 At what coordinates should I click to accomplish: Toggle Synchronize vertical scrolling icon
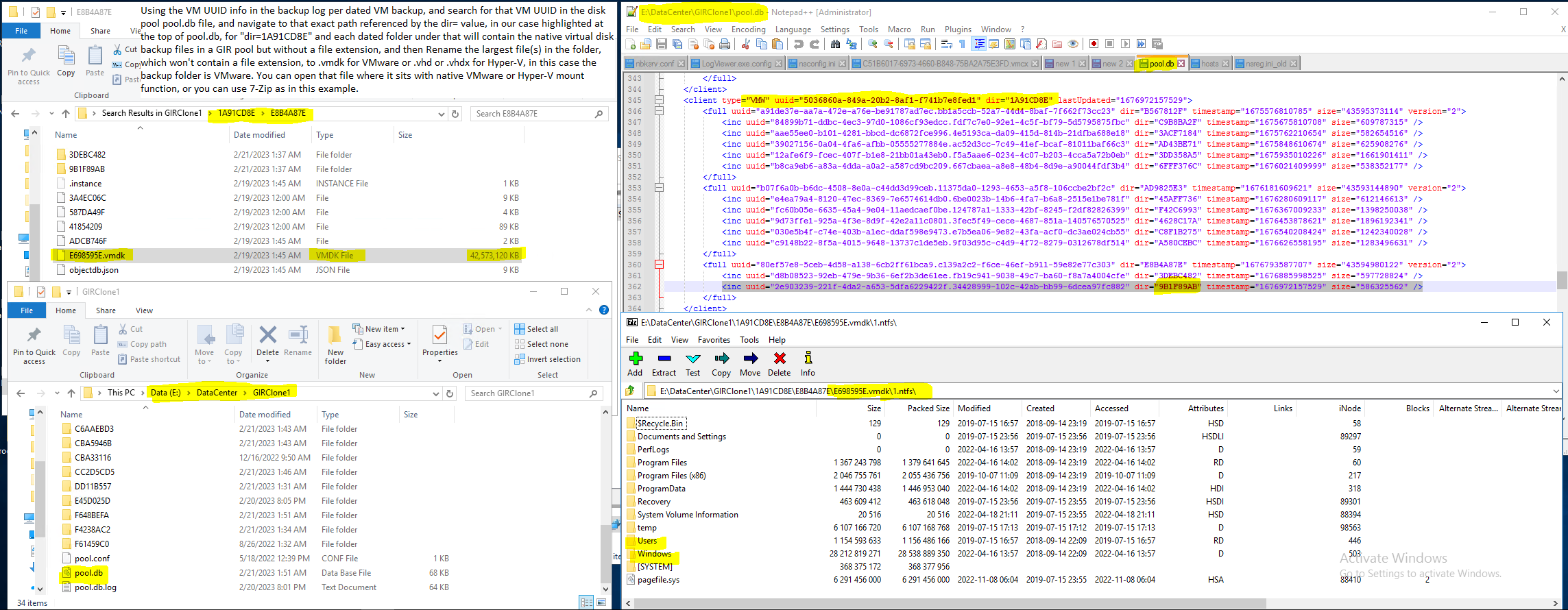click(910, 44)
